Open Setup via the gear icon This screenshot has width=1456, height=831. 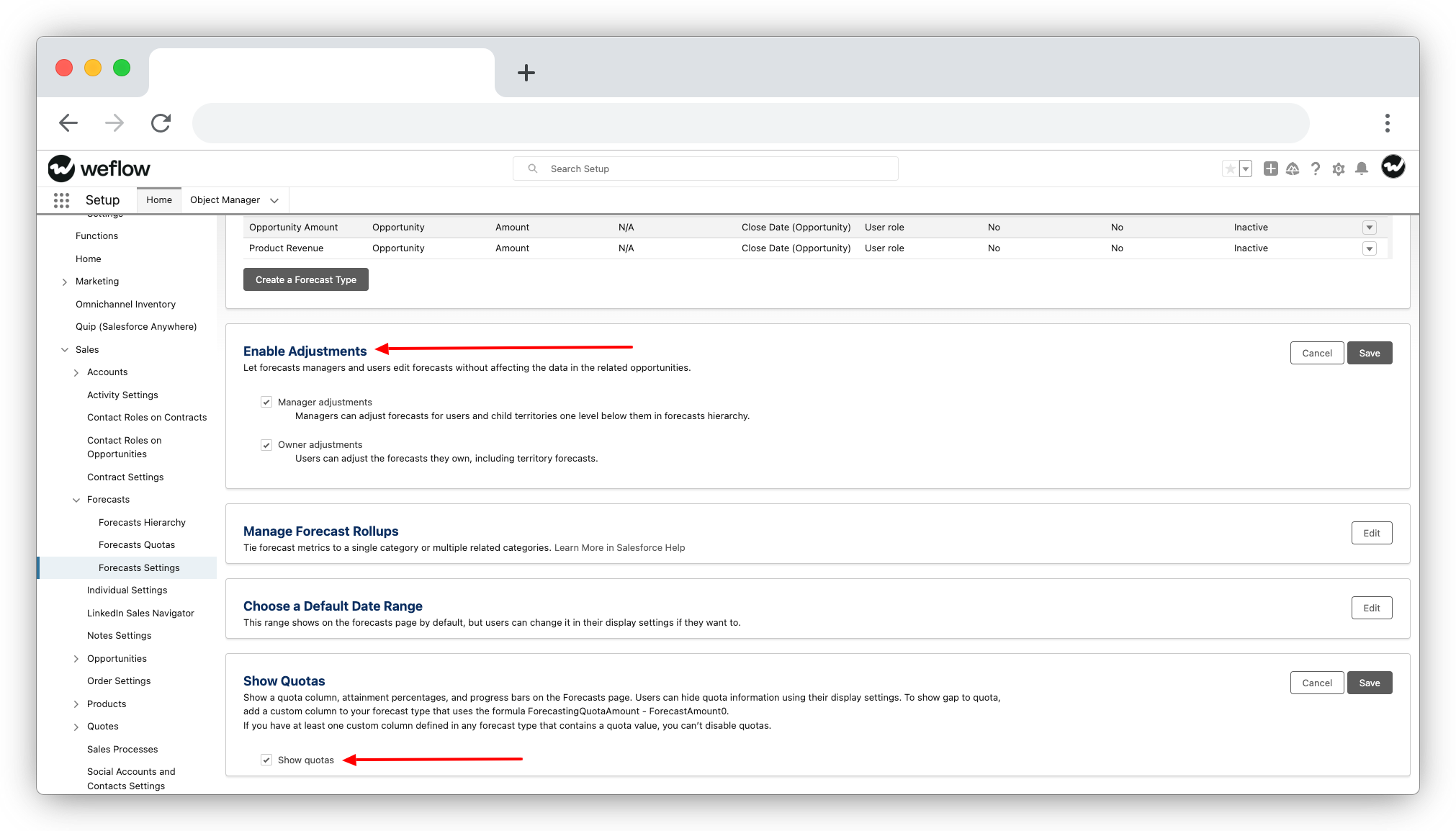coord(1339,168)
